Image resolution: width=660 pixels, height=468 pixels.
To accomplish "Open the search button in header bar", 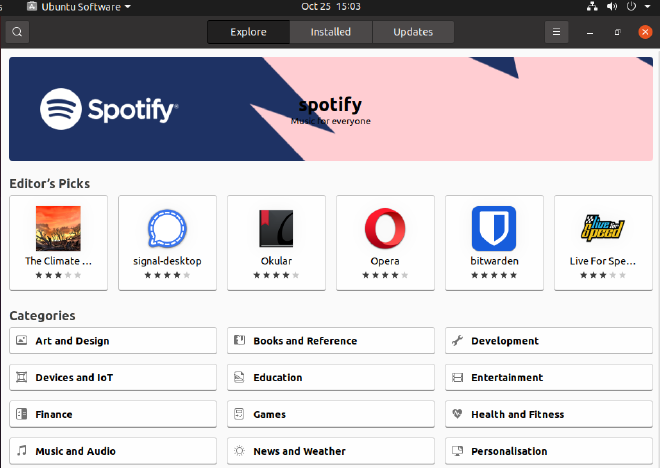I will coord(17,32).
